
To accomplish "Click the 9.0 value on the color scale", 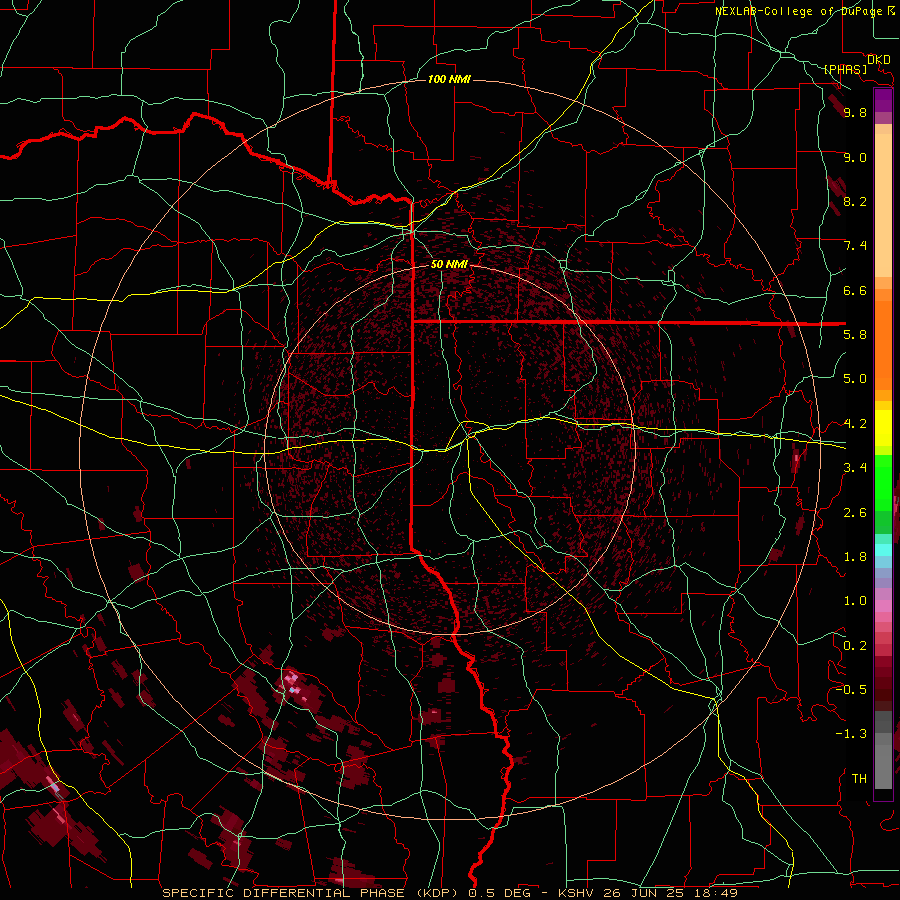I will [x=855, y=157].
